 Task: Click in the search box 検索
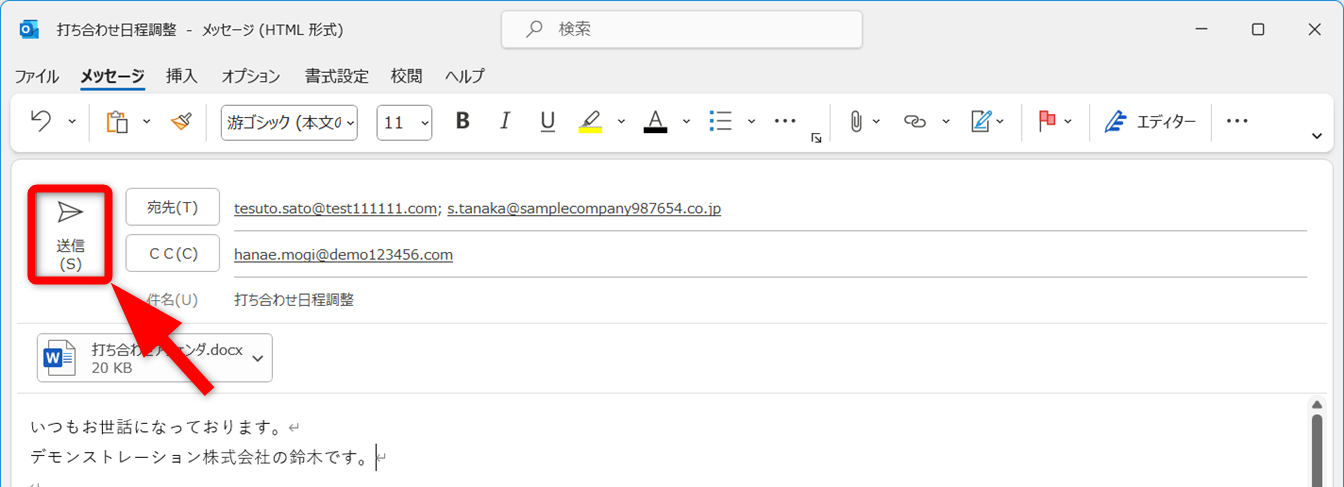pos(682,30)
